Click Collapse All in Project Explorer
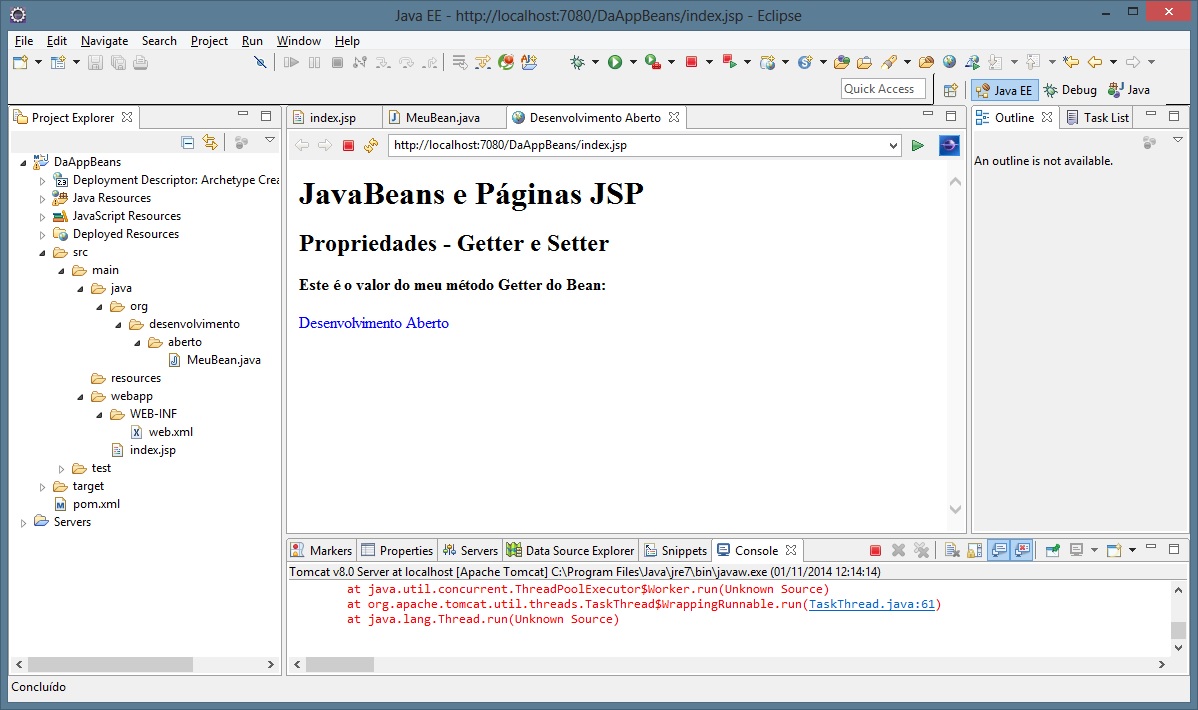The image size is (1198, 710). tap(187, 142)
